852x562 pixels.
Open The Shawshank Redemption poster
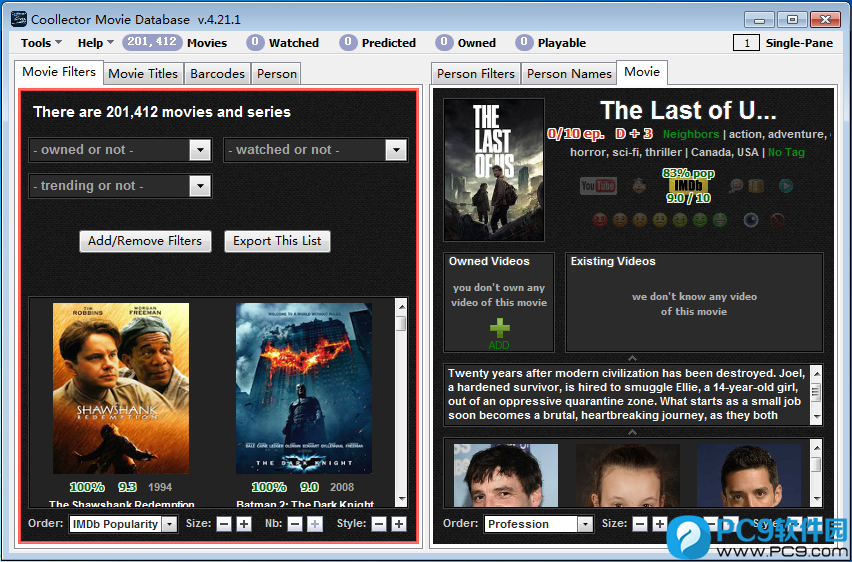coord(121,388)
